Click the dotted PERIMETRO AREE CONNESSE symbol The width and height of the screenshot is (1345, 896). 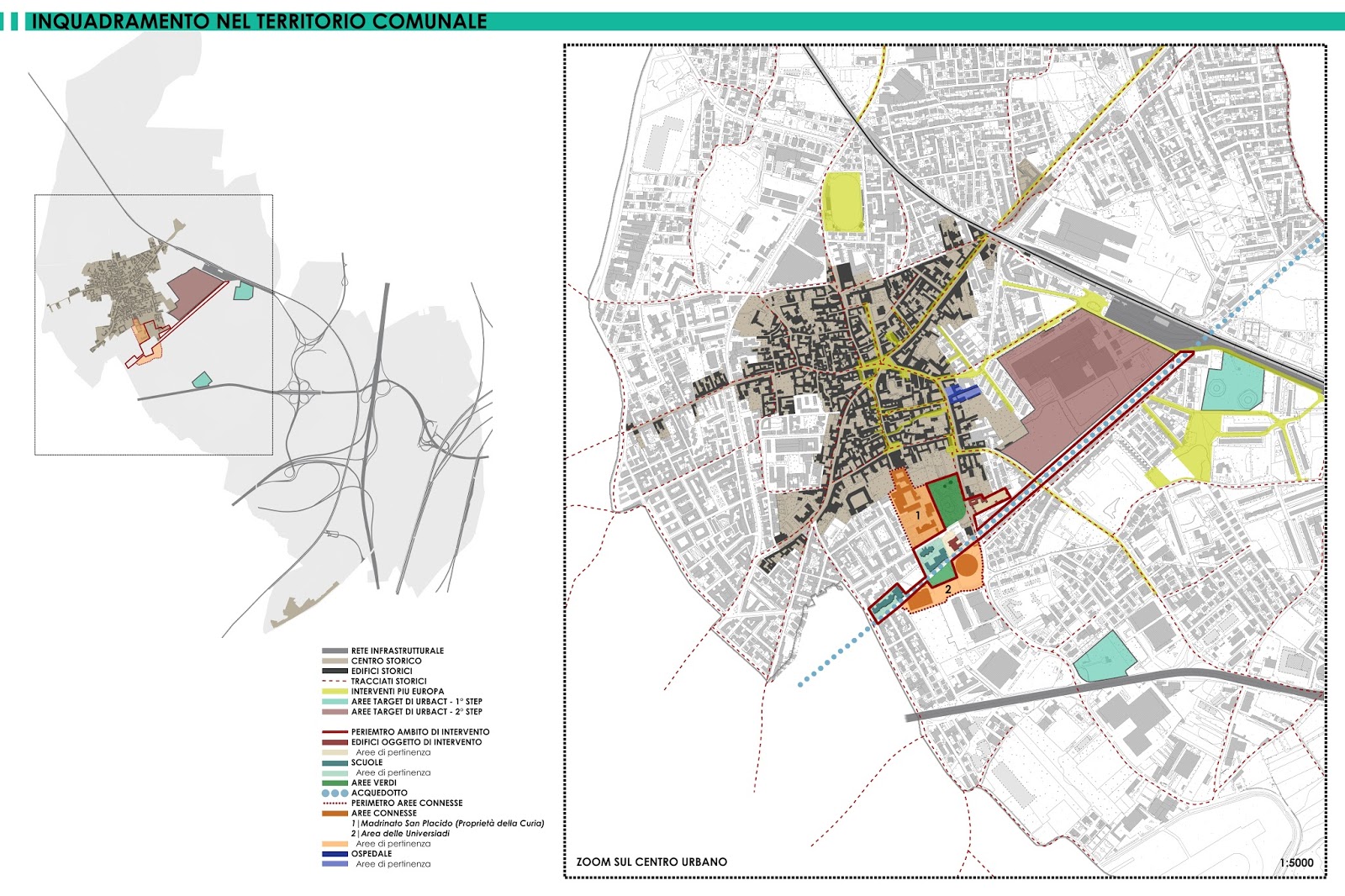tap(335, 803)
